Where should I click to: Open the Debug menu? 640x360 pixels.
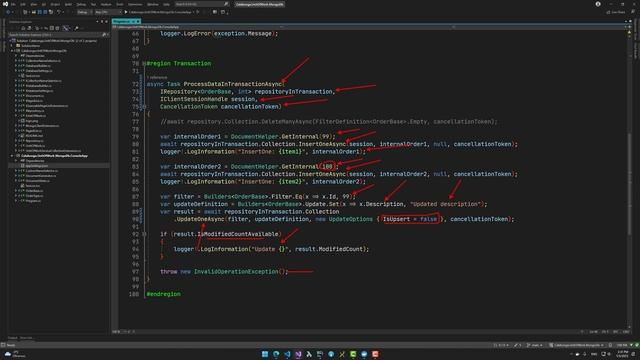81,4
